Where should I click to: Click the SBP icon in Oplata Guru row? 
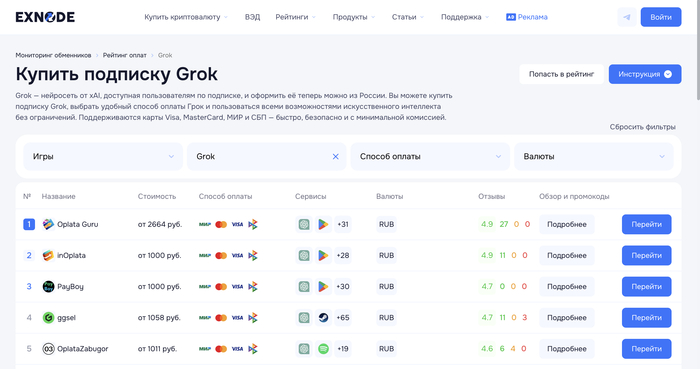pos(253,224)
